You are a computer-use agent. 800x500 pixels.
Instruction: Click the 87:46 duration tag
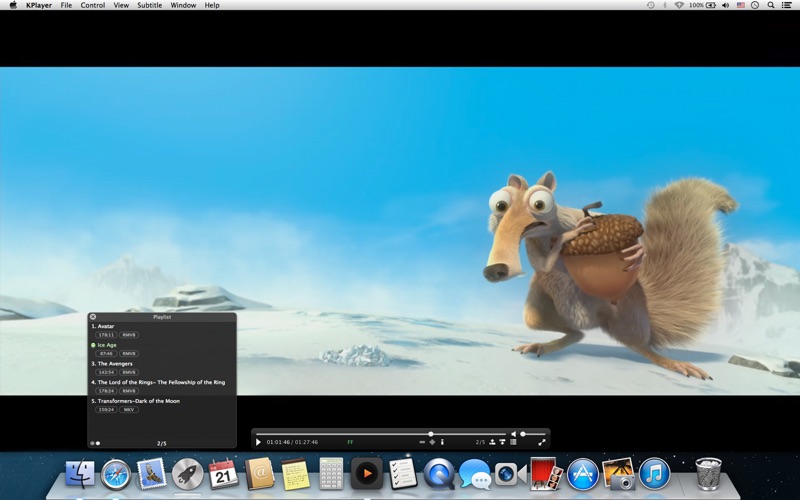[106, 353]
